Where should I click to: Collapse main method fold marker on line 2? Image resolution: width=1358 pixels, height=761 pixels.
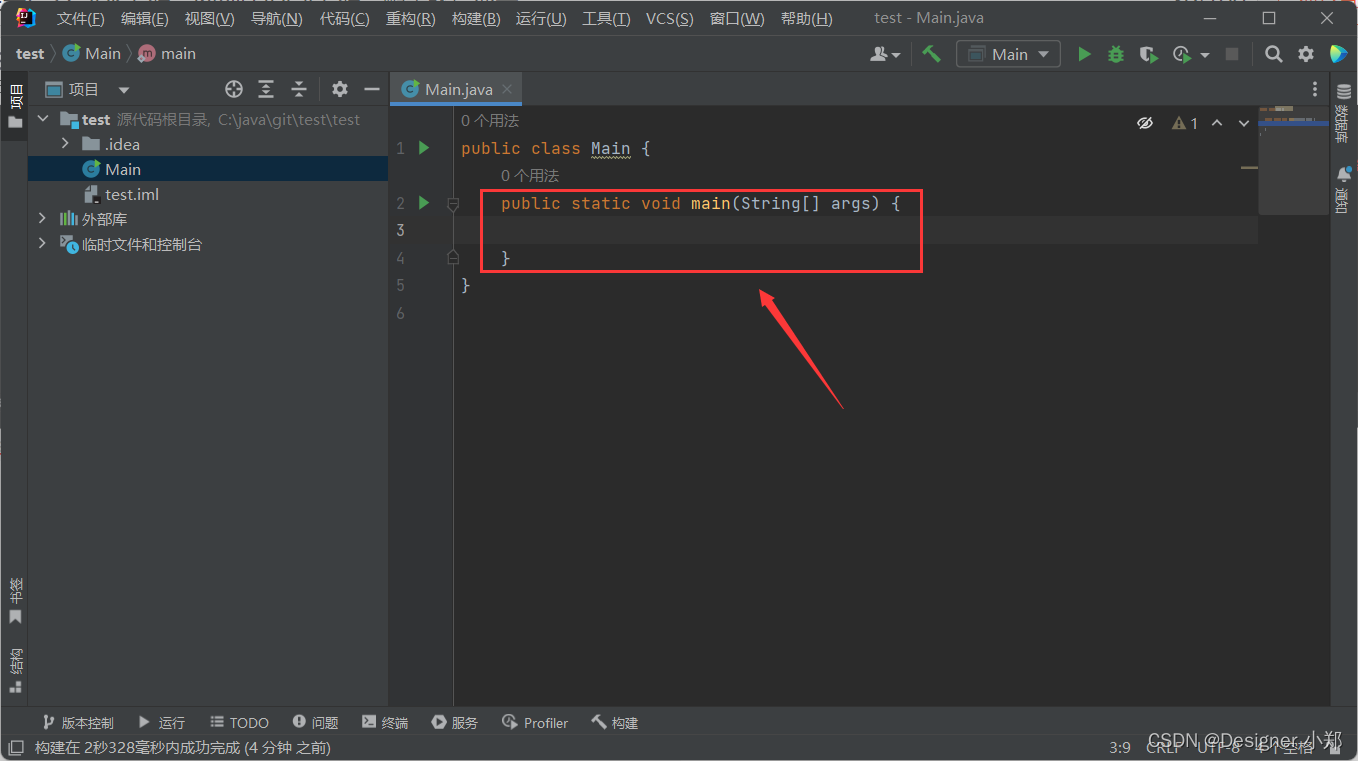453,203
